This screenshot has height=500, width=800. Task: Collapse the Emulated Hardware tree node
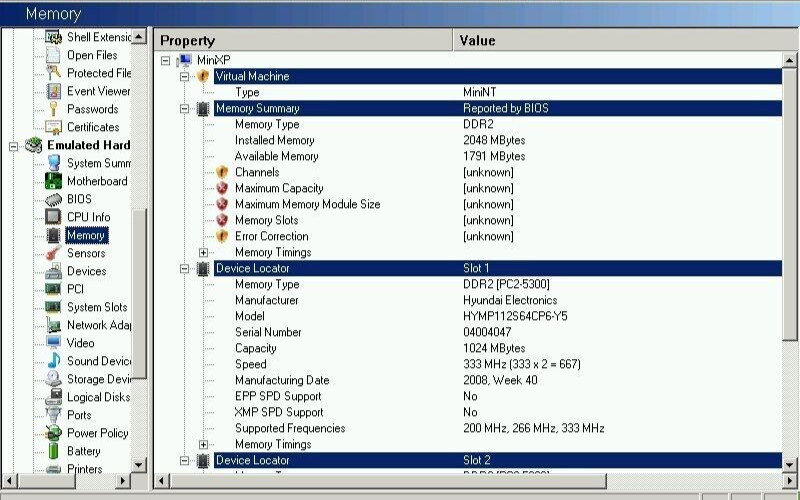(13, 146)
